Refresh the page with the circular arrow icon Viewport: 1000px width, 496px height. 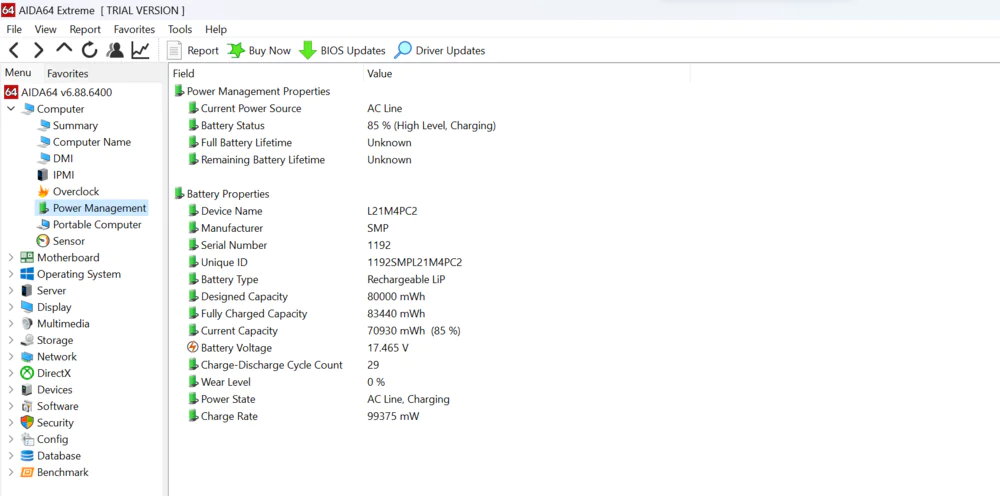[89, 50]
